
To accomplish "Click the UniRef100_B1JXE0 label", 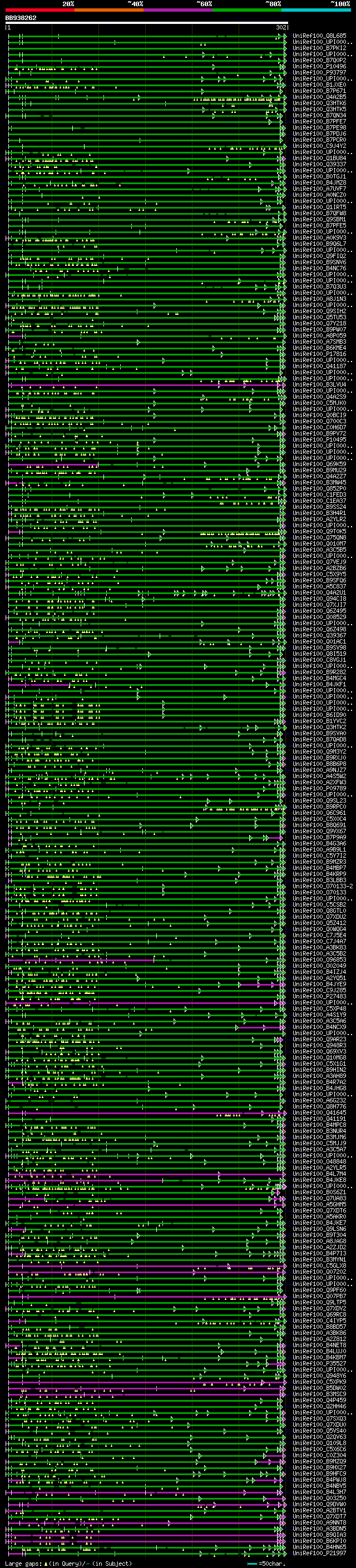I will coord(319,85).
